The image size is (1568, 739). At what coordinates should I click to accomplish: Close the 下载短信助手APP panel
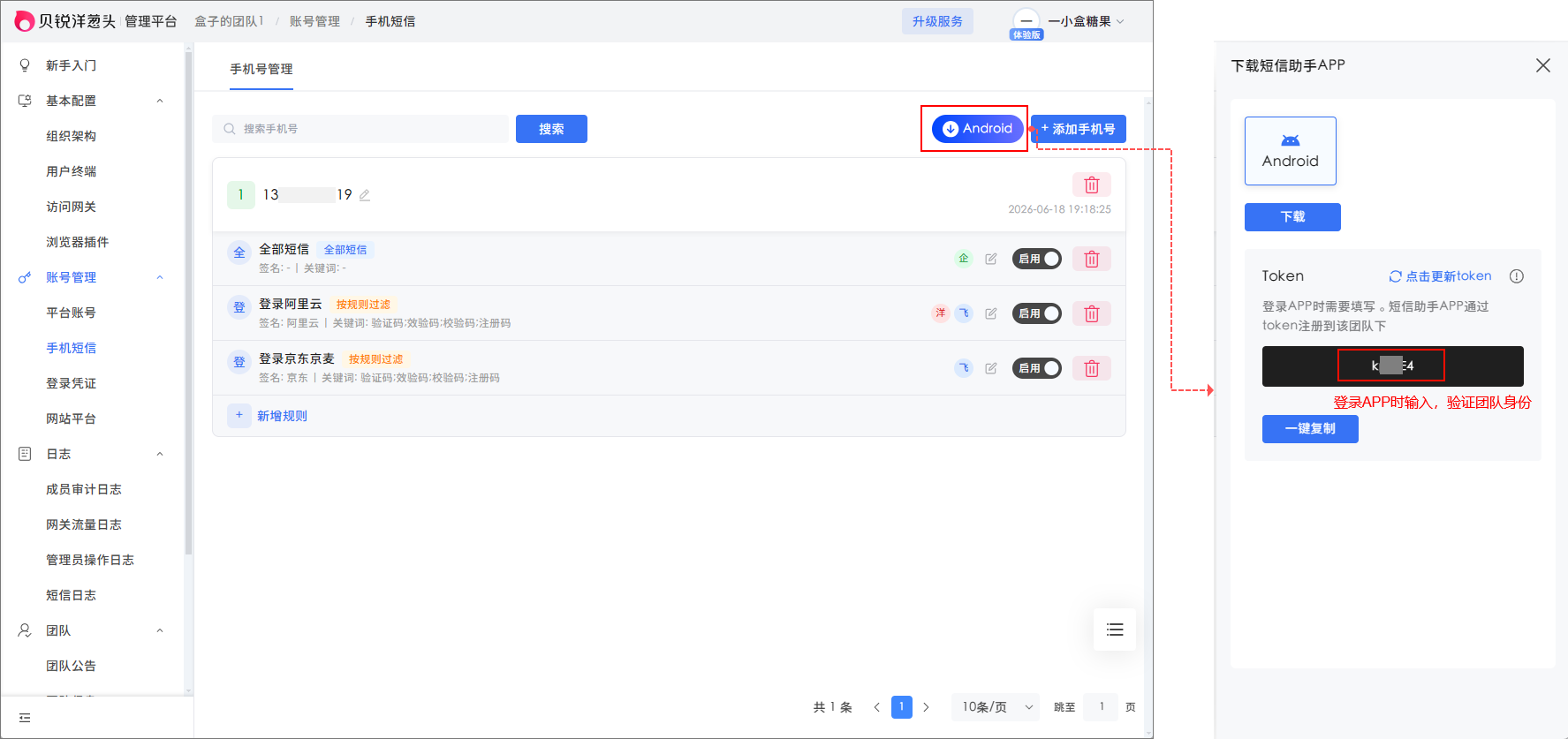(1543, 65)
